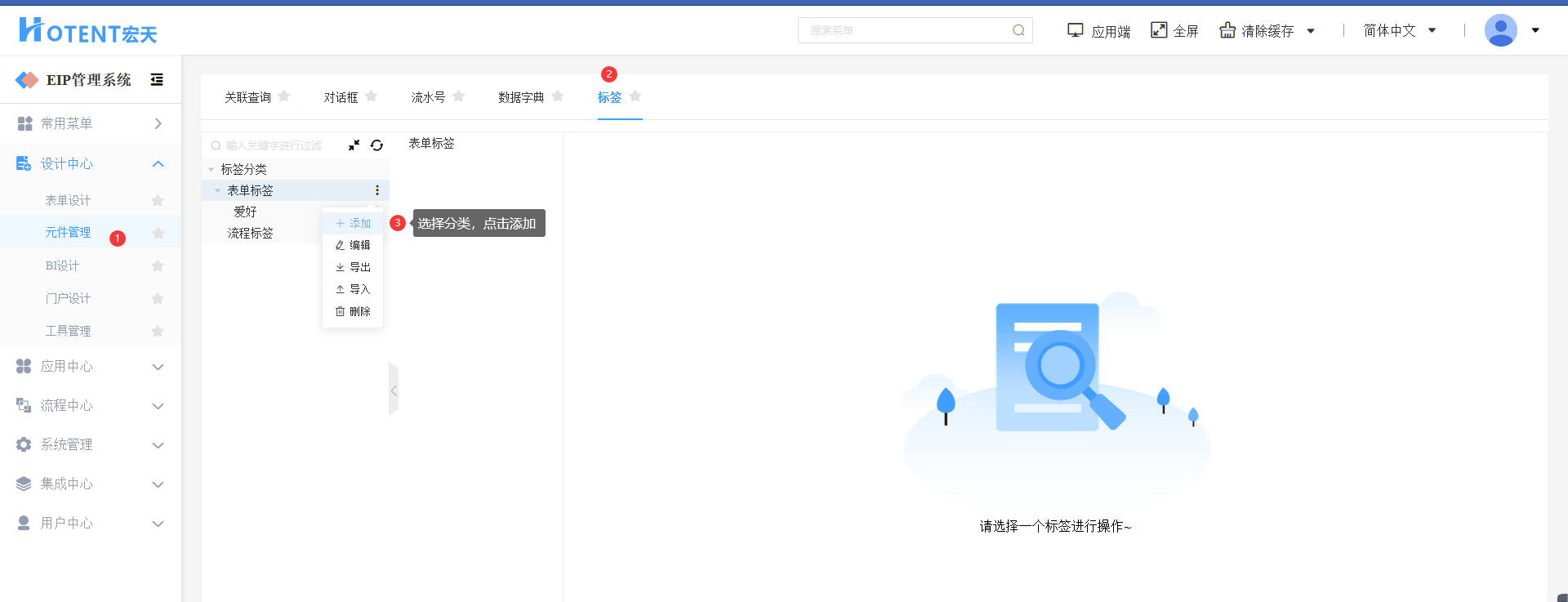Screen dimensions: 1568x602
Task: Click the 应用端 monitor icon
Action: click(x=1076, y=30)
